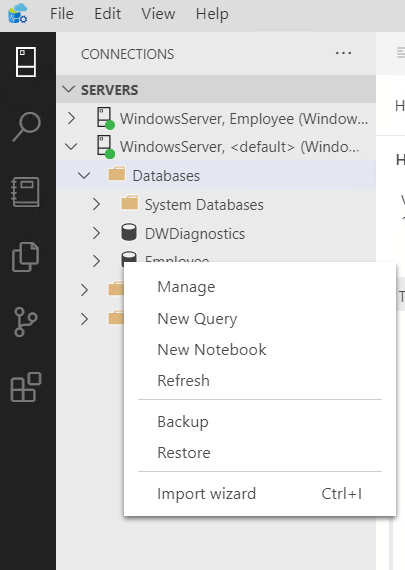
Task: Select the DWDiagnostics database label
Action: click(x=195, y=233)
